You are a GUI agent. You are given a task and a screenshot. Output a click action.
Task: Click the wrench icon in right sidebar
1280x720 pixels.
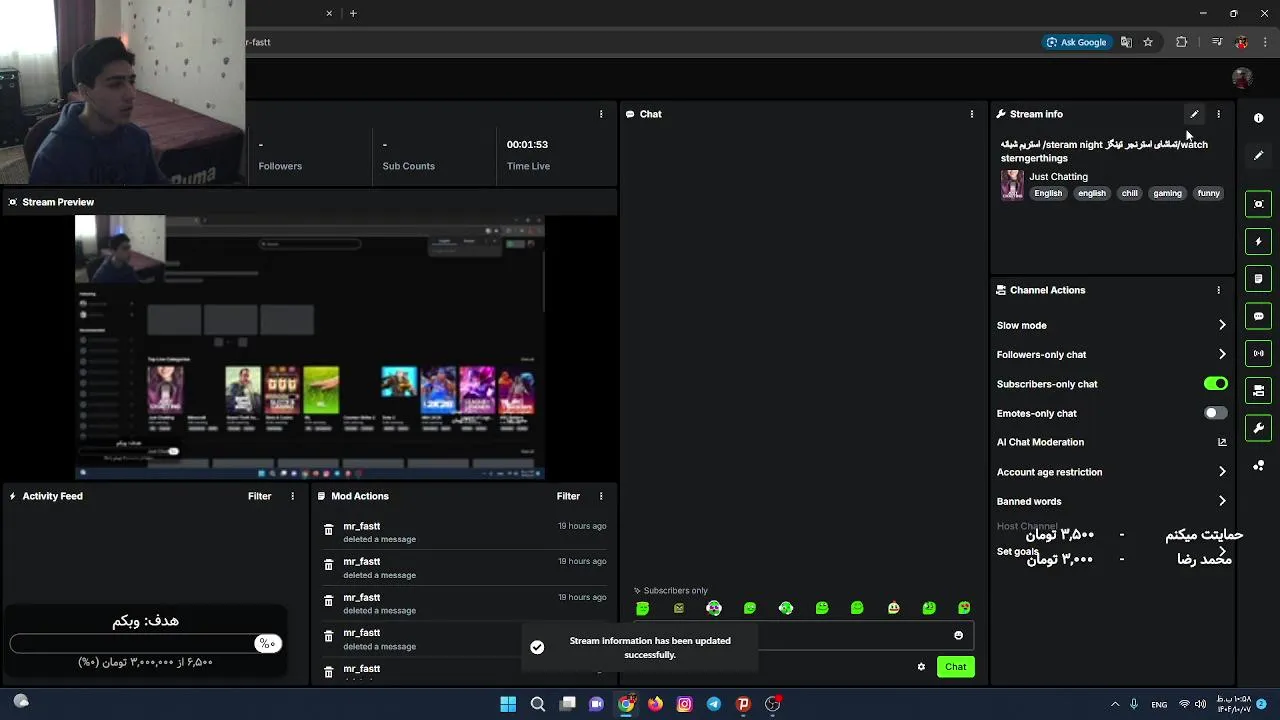tap(1258, 428)
